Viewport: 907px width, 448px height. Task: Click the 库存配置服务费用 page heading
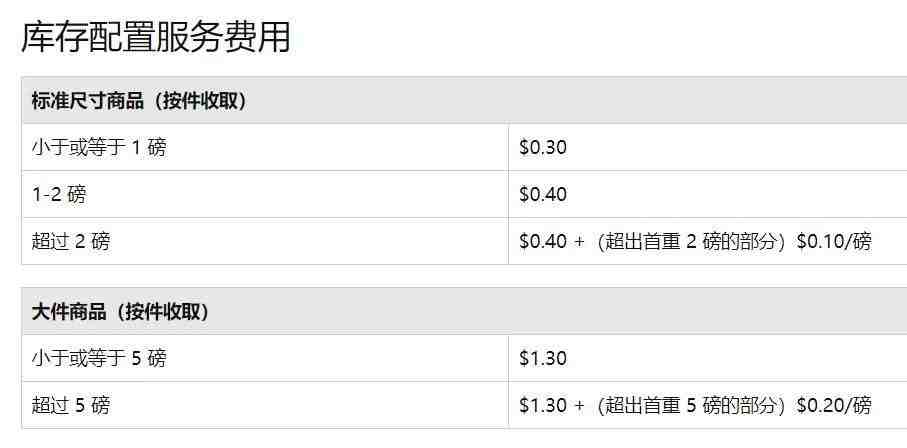[x=156, y=38]
